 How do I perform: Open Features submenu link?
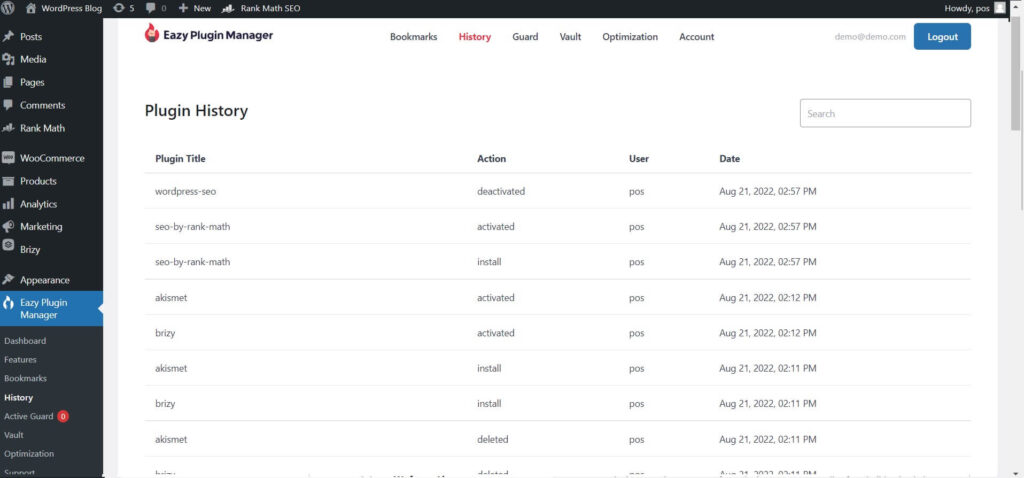click(x=20, y=360)
